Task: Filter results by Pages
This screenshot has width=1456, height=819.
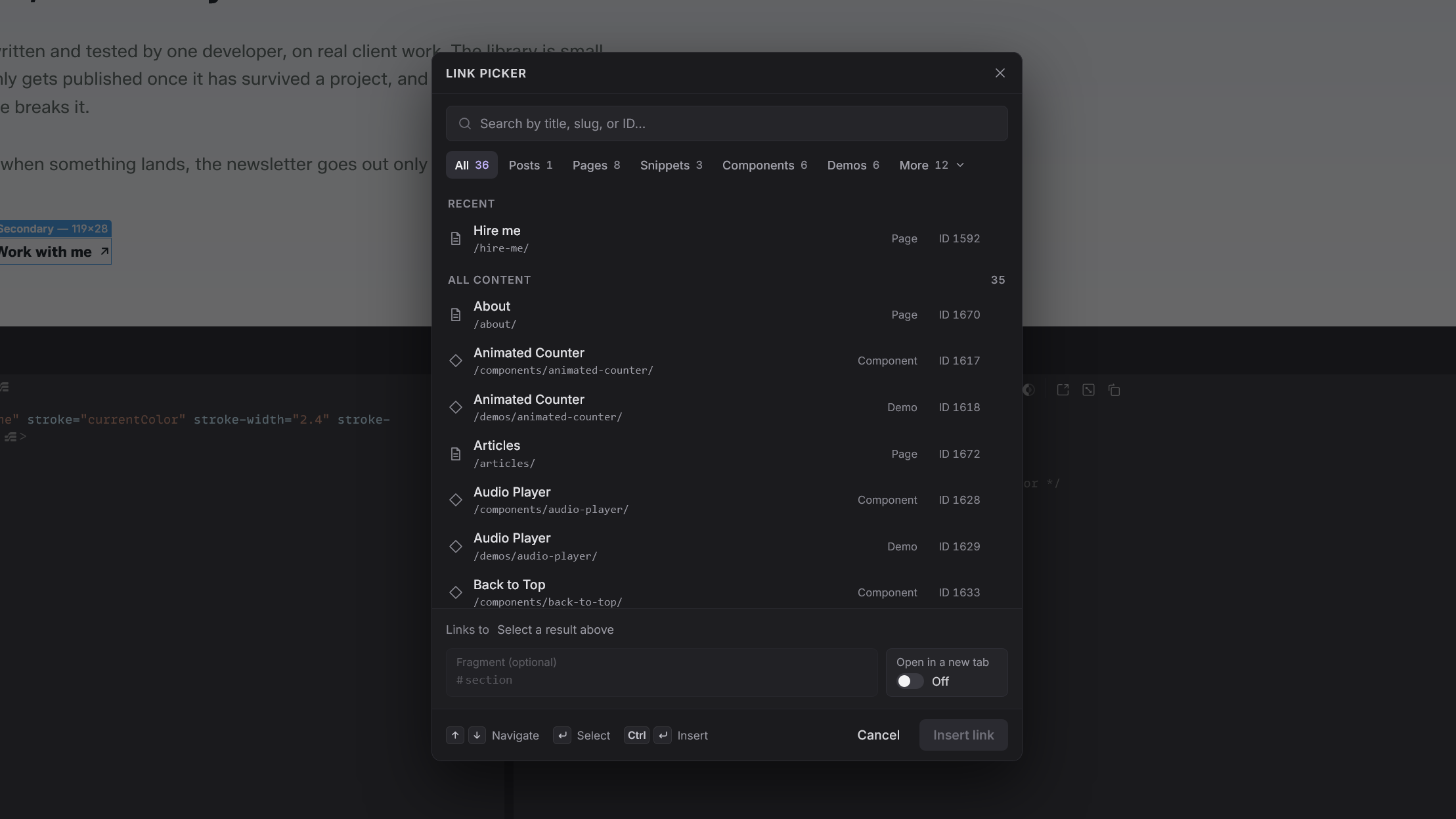Action: point(596,165)
